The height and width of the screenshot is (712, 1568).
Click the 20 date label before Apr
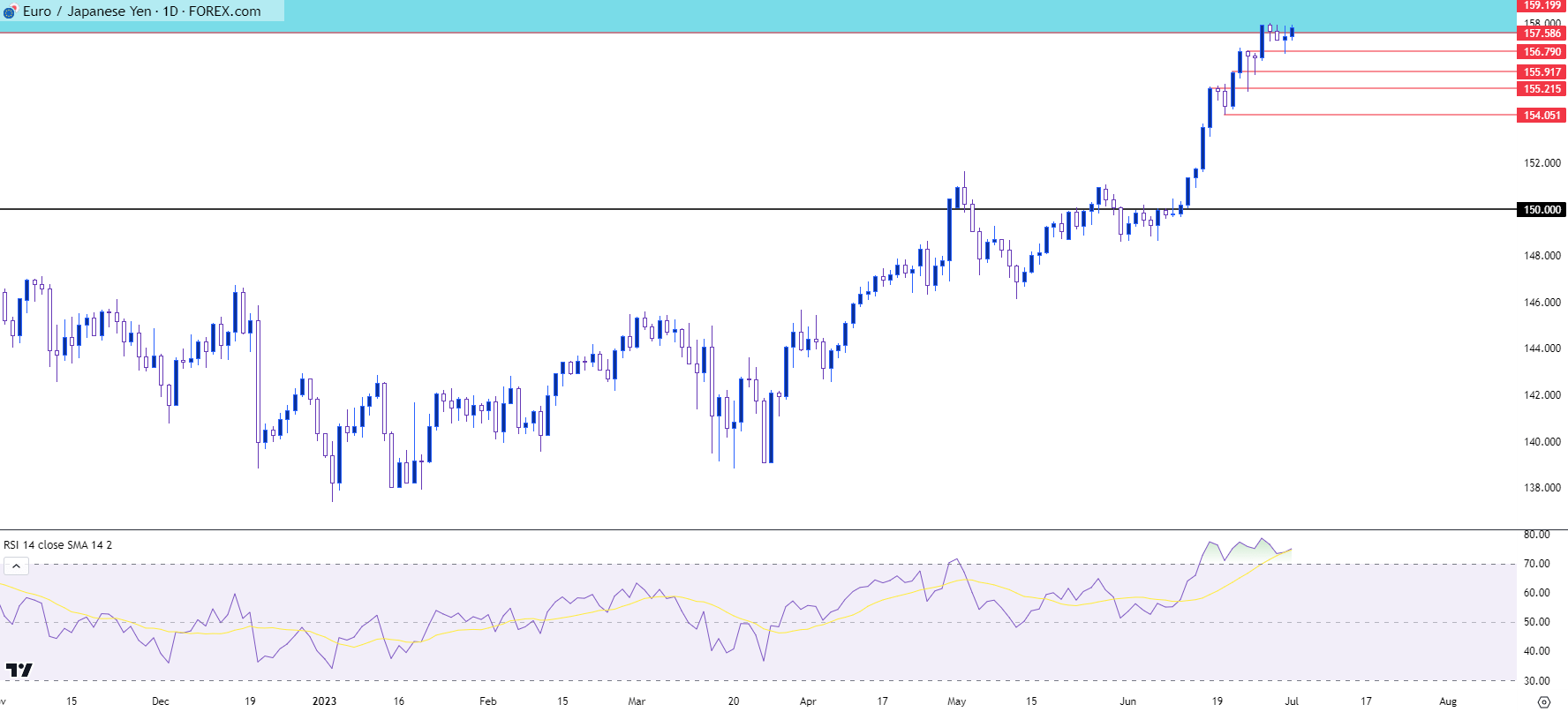[734, 701]
